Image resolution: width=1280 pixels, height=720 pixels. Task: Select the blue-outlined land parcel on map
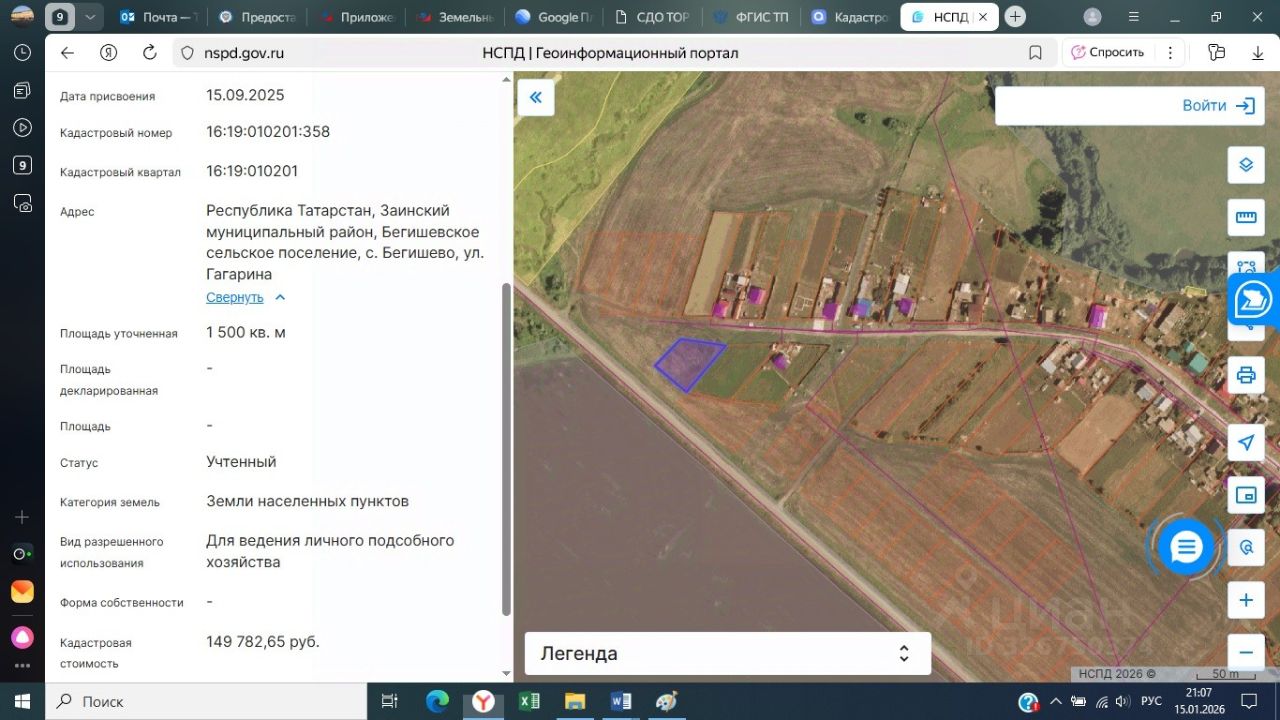tap(689, 363)
